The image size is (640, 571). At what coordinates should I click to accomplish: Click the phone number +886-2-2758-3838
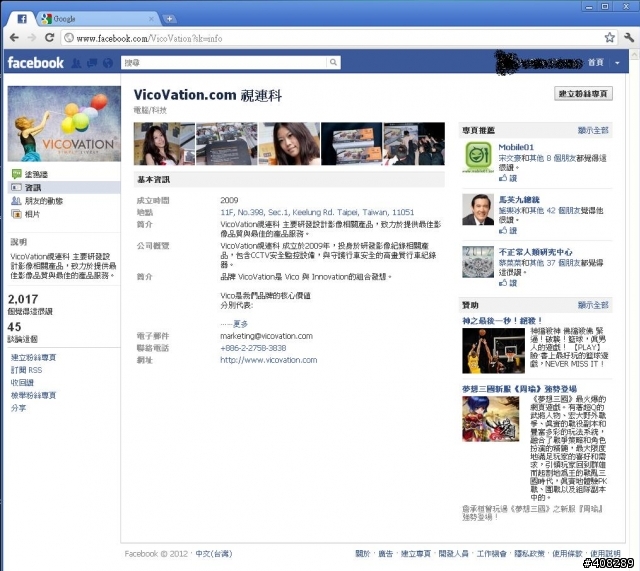click(253, 348)
